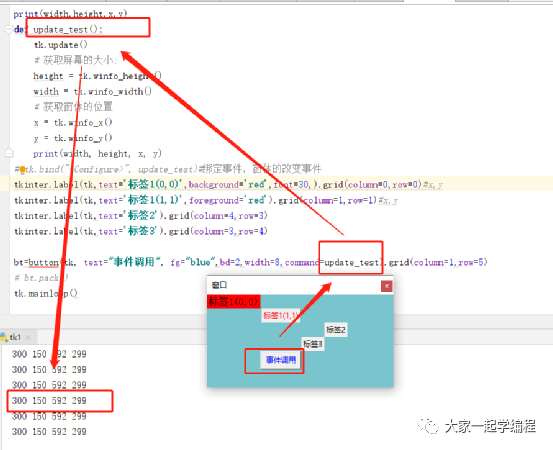Click the fold end marker beside print line
Image resolution: width=553 pixels, height=450 pixels.
point(9,153)
